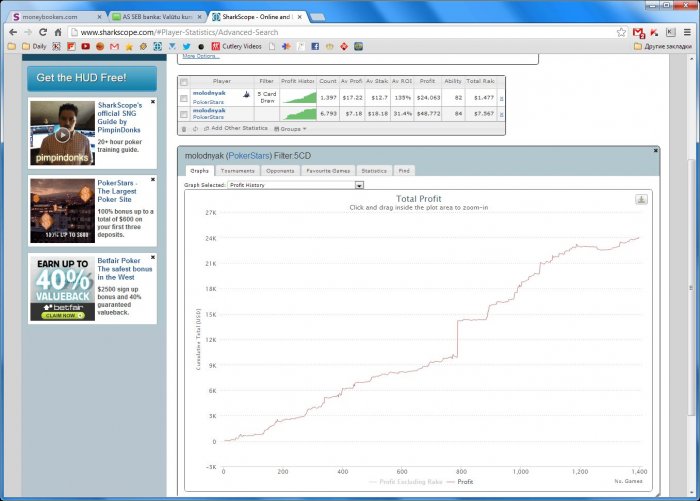This screenshot has width=700, height=501.
Task: Click the browser reload icon
Action: click(44, 32)
